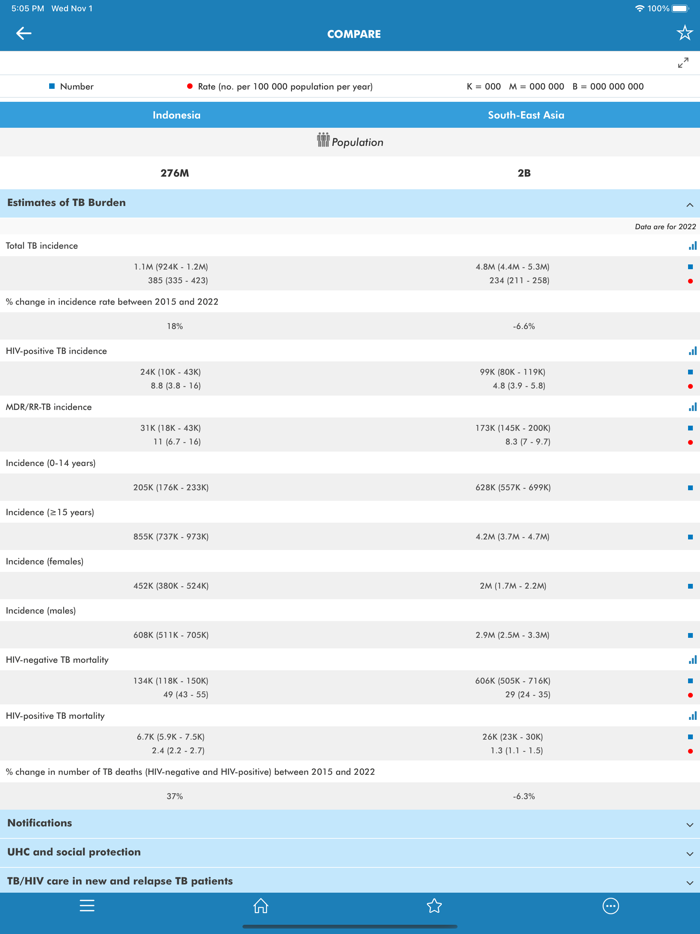Viewport: 700px width, 934px height.
Task: Tap '134K (118K - 150K)' value
Action: (171, 680)
